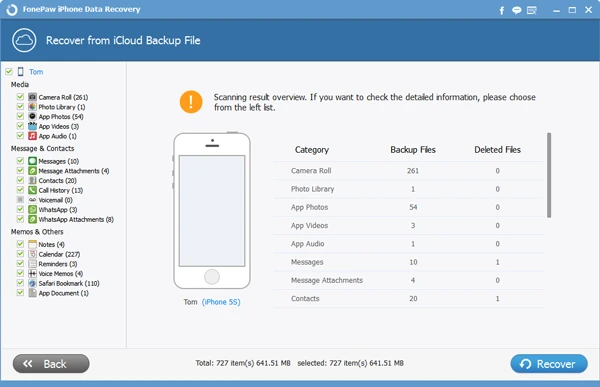Click the register icon in the title bar
The image size is (600, 387).
[x=532, y=10]
